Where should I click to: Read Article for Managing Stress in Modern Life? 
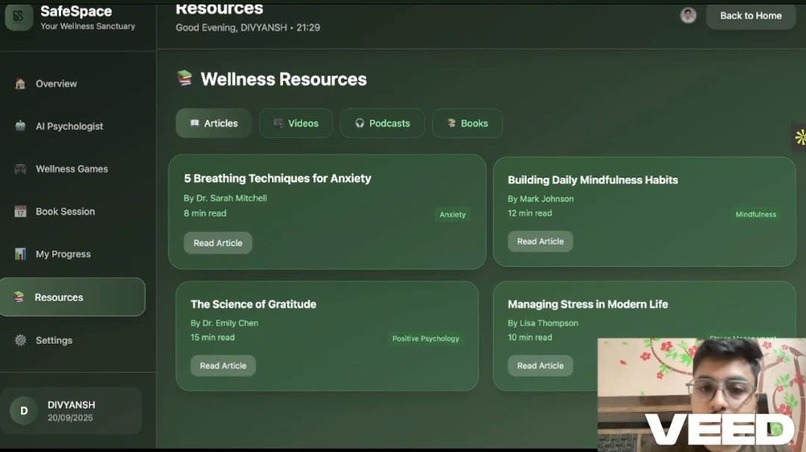coord(540,366)
